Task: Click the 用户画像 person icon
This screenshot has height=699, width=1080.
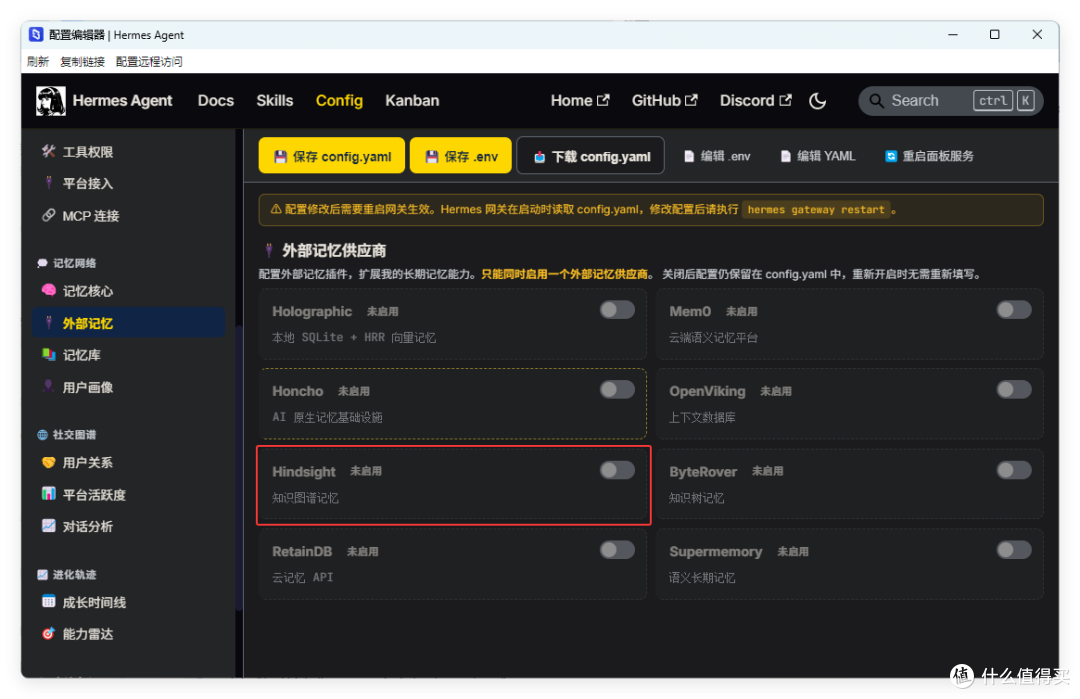Action: point(48,387)
